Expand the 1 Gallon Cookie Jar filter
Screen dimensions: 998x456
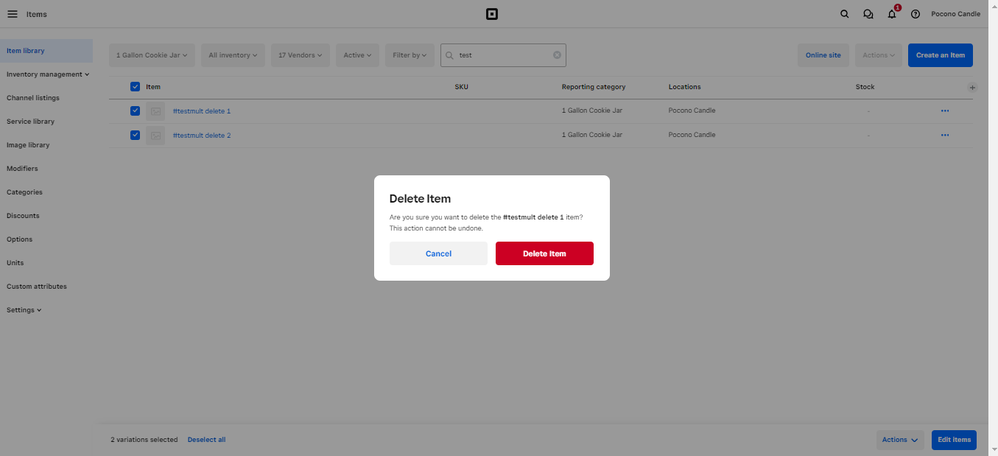(152, 55)
